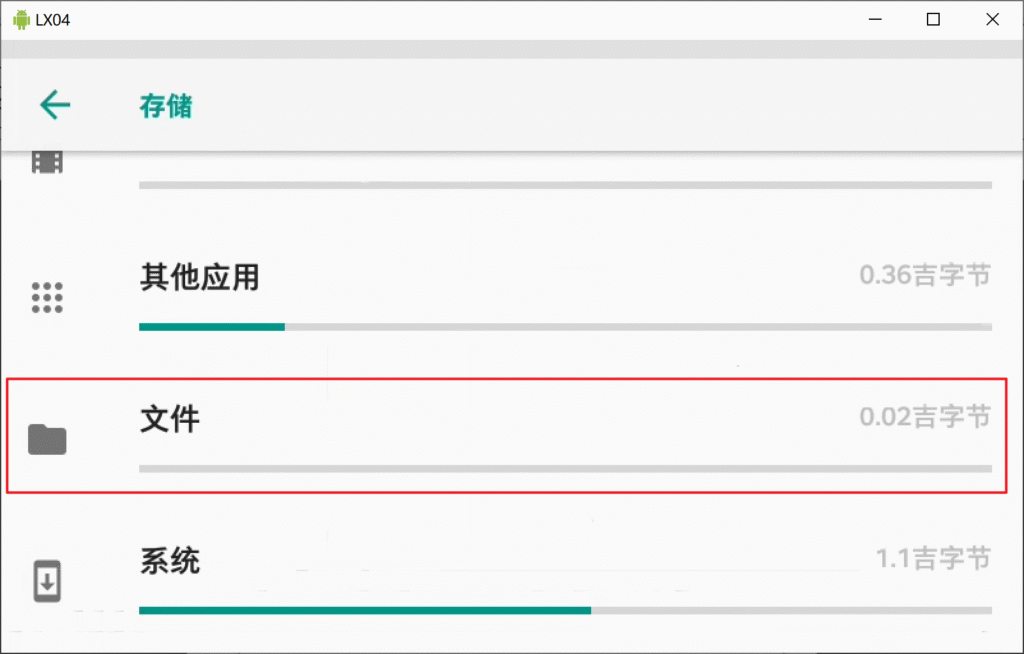Image resolution: width=1024 pixels, height=654 pixels.
Task: Go back using the teal arrow
Action: point(55,105)
